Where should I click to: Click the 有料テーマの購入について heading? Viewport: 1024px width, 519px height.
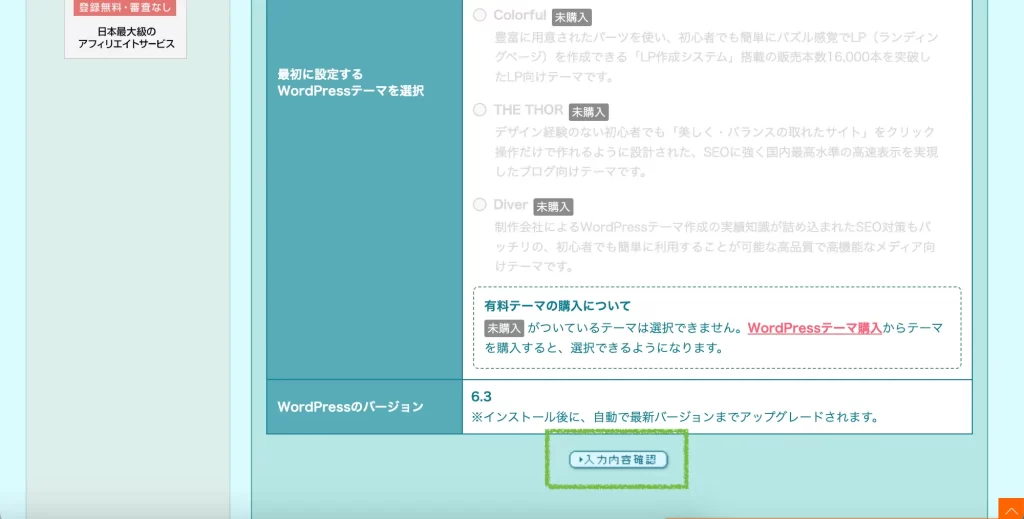click(558, 306)
